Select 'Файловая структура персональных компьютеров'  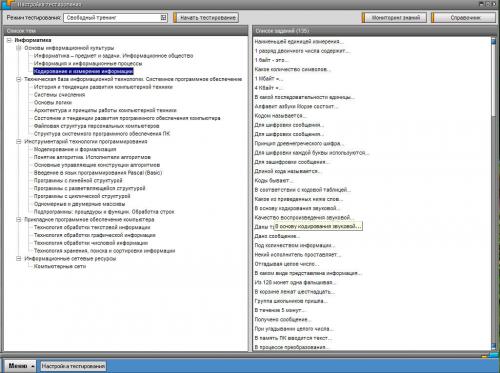click(96, 126)
